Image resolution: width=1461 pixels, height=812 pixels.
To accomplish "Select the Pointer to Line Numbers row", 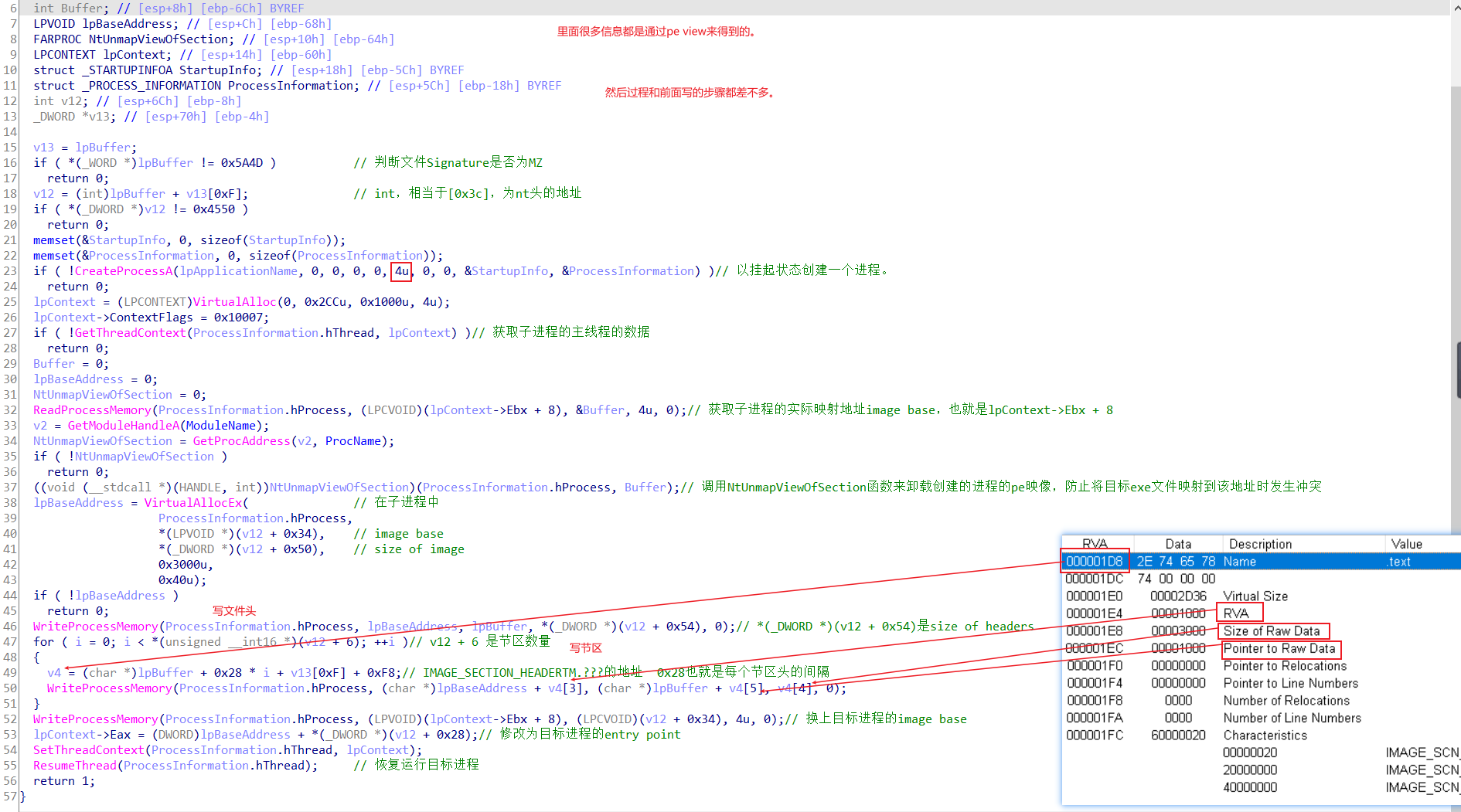I will tap(1262, 683).
